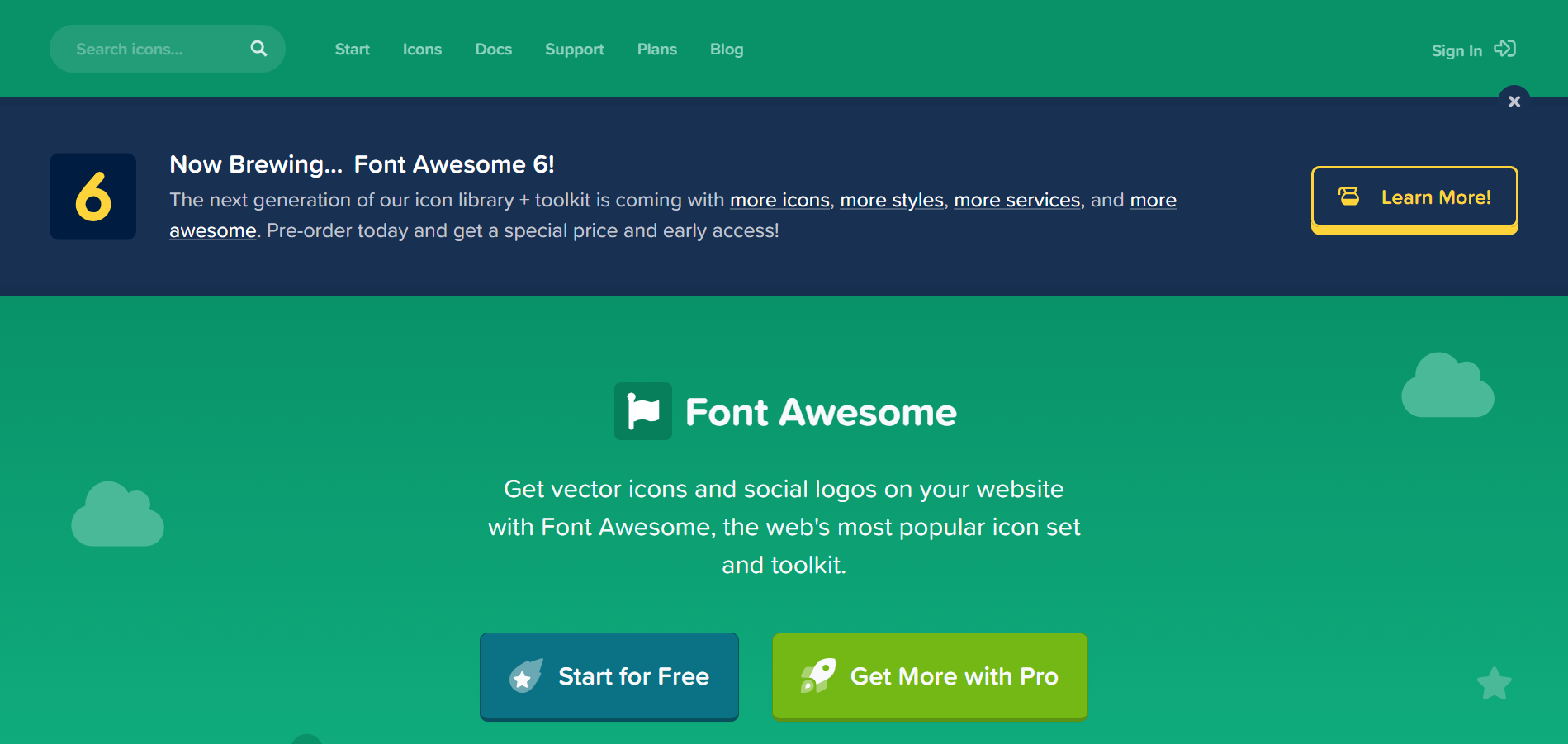Open the Icons menu item
Viewport: 1568px width, 744px height.
click(422, 50)
